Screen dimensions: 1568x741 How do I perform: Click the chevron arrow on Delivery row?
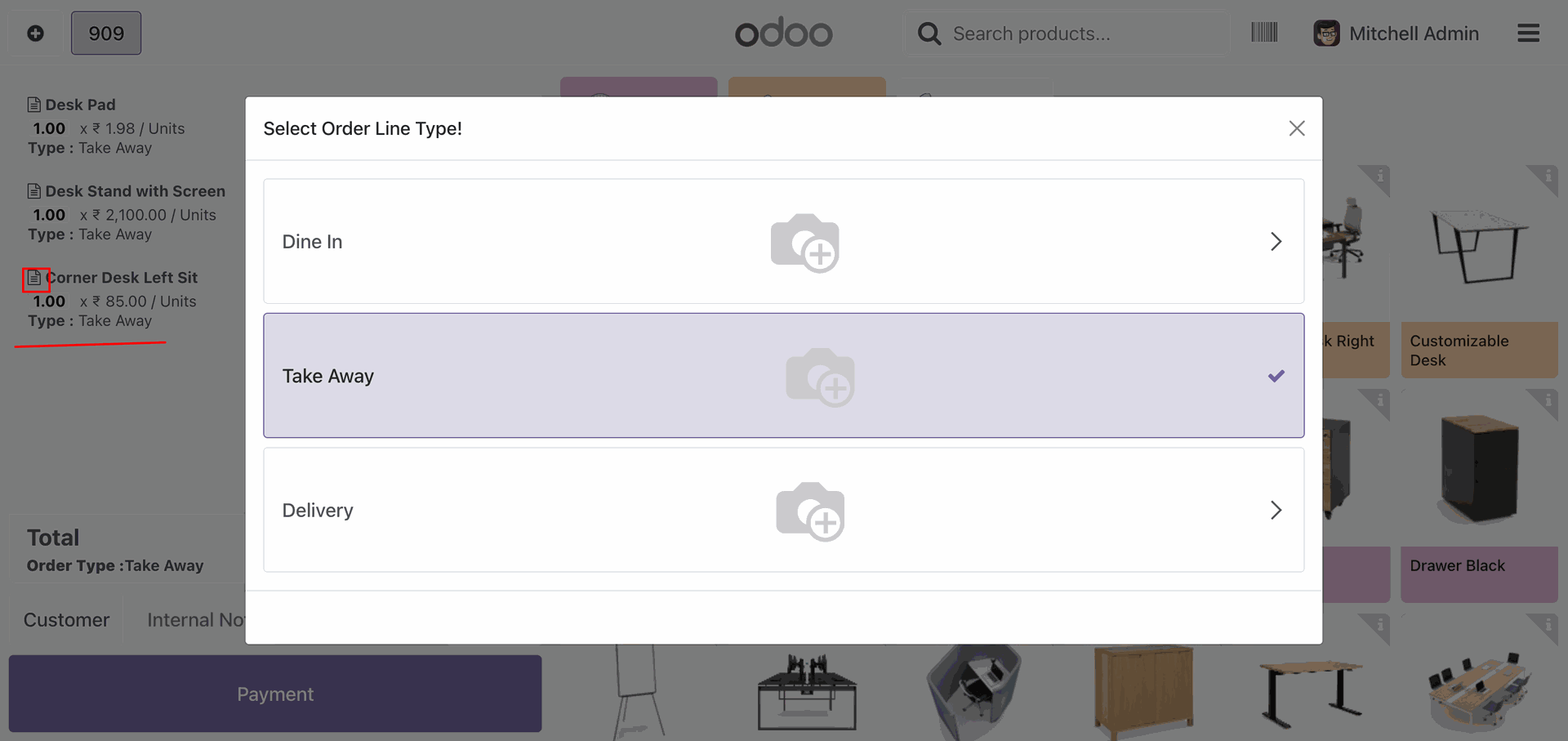coord(1276,511)
